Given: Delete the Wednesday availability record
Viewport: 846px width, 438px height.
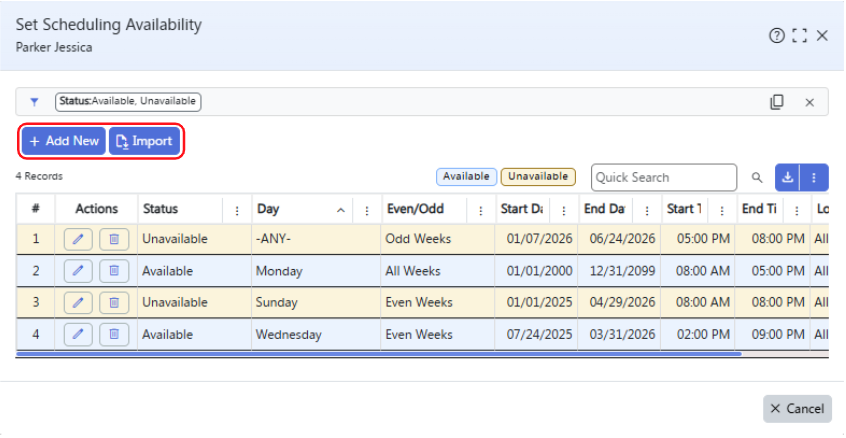Looking at the screenshot, I should pyautogui.click(x=114, y=334).
